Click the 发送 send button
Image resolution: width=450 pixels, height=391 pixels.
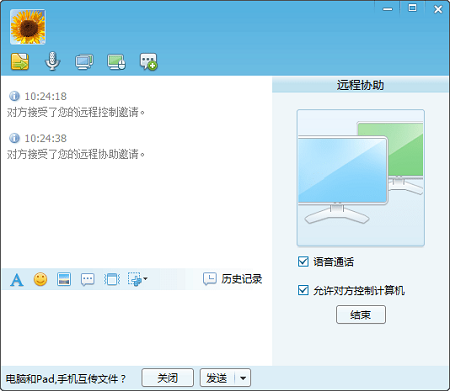pos(217,378)
